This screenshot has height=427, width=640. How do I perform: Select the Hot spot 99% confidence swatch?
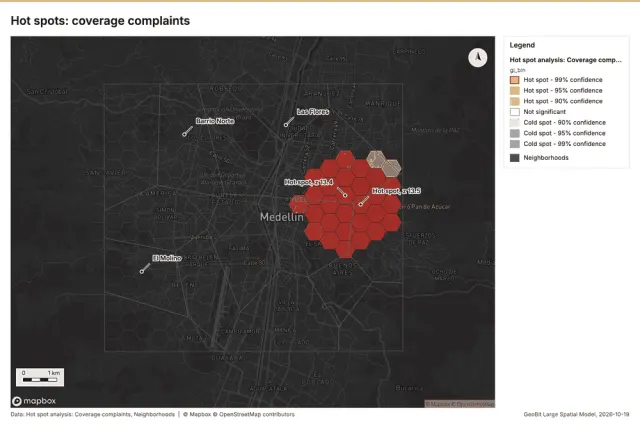[x=515, y=80]
